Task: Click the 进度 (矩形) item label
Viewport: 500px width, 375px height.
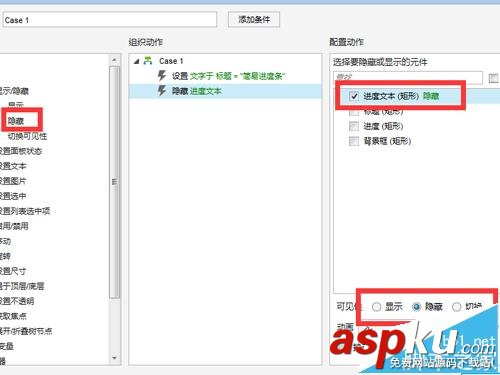Action: point(383,126)
